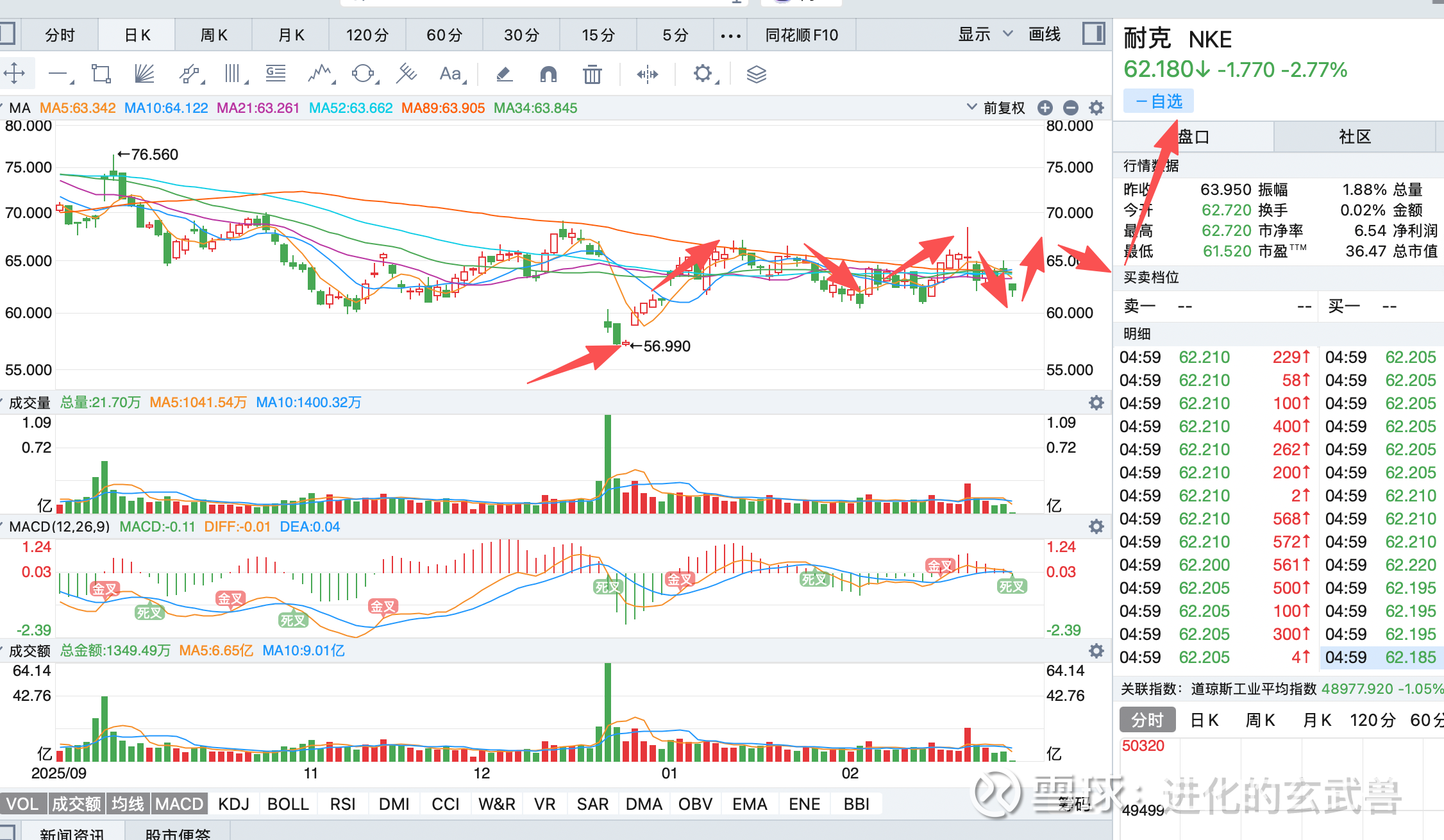Zoom in chart with plus circle icon
The image size is (1444, 840).
coord(1045,108)
